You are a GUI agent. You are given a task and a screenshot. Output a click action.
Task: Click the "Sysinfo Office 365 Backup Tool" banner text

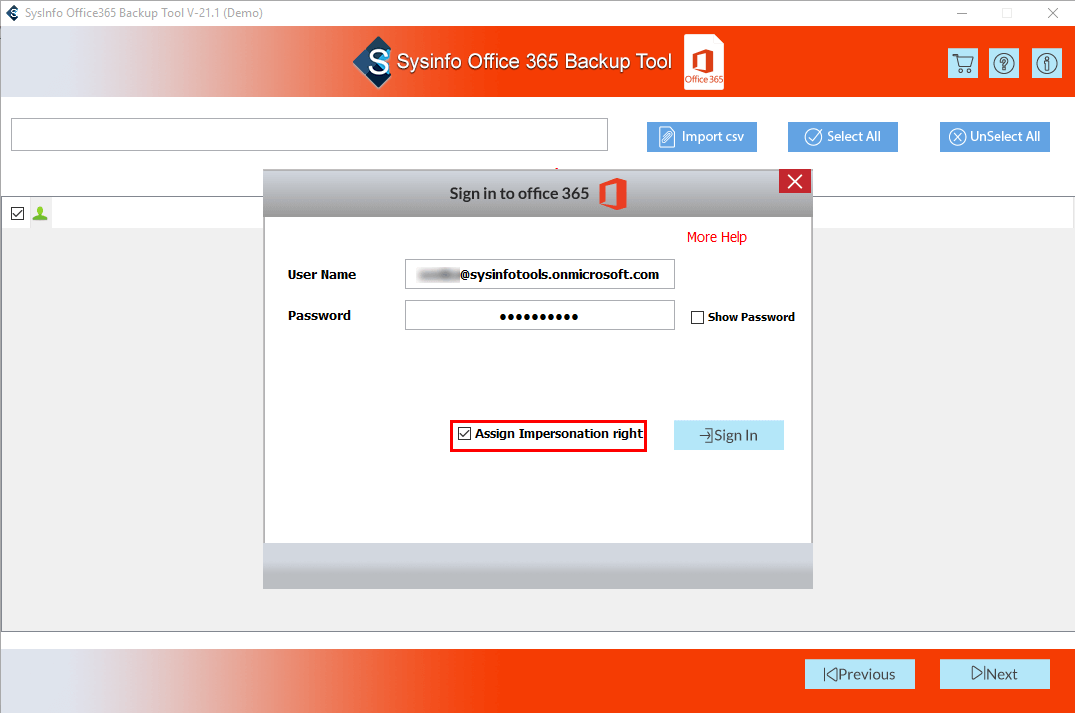(x=534, y=62)
